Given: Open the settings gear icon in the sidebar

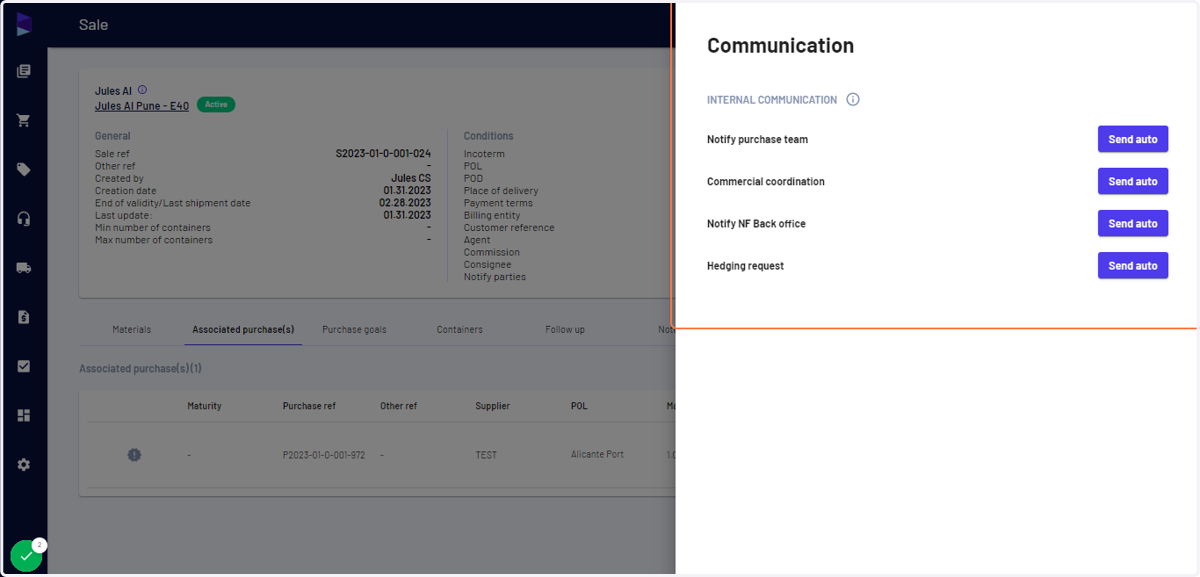Looking at the screenshot, I should tap(24, 465).
